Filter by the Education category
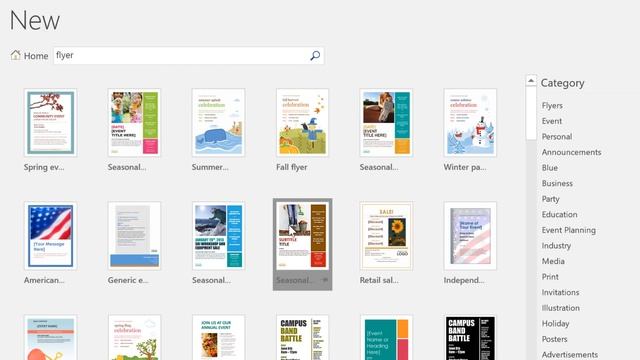This screenshot has width=640, height=360. 559,214
